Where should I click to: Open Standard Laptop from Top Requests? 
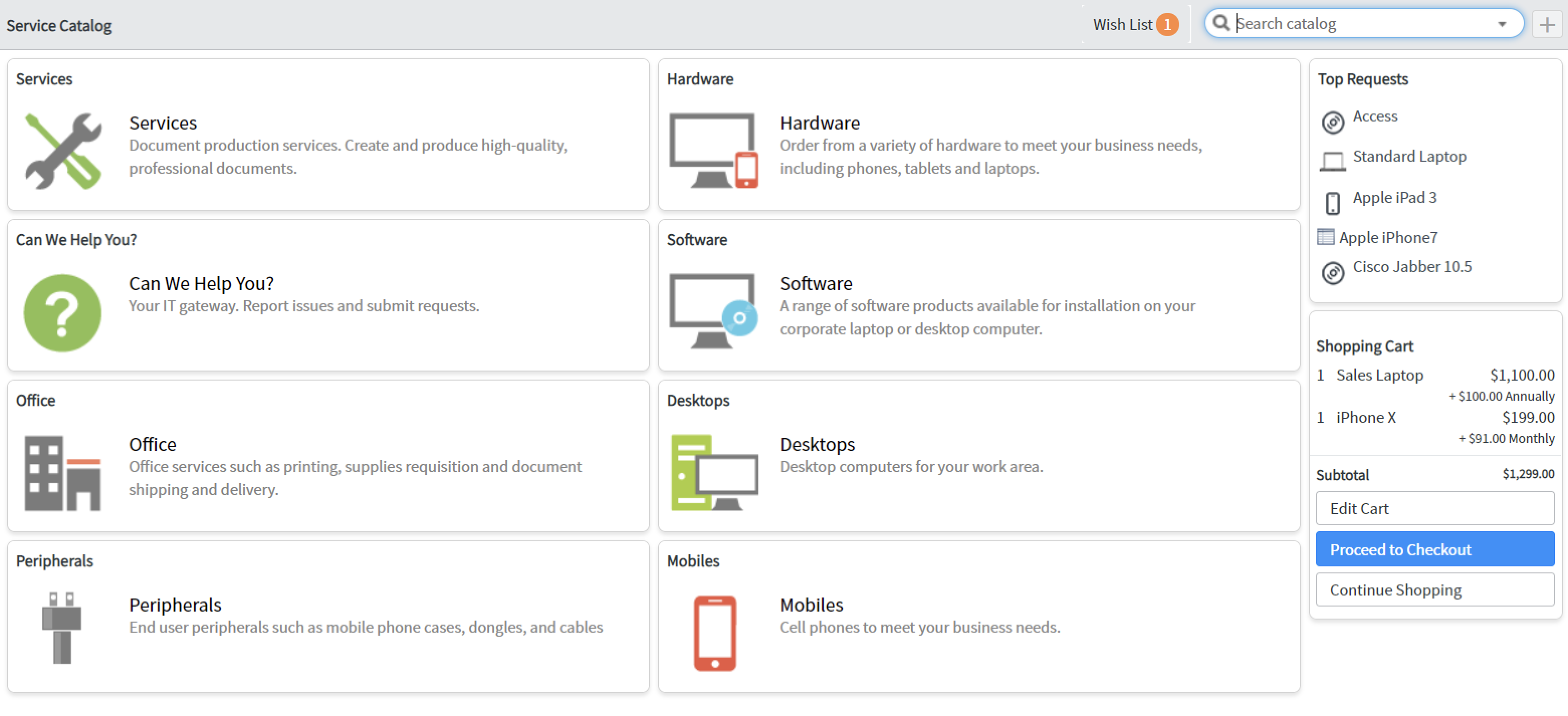click(x=1409, y=156)
